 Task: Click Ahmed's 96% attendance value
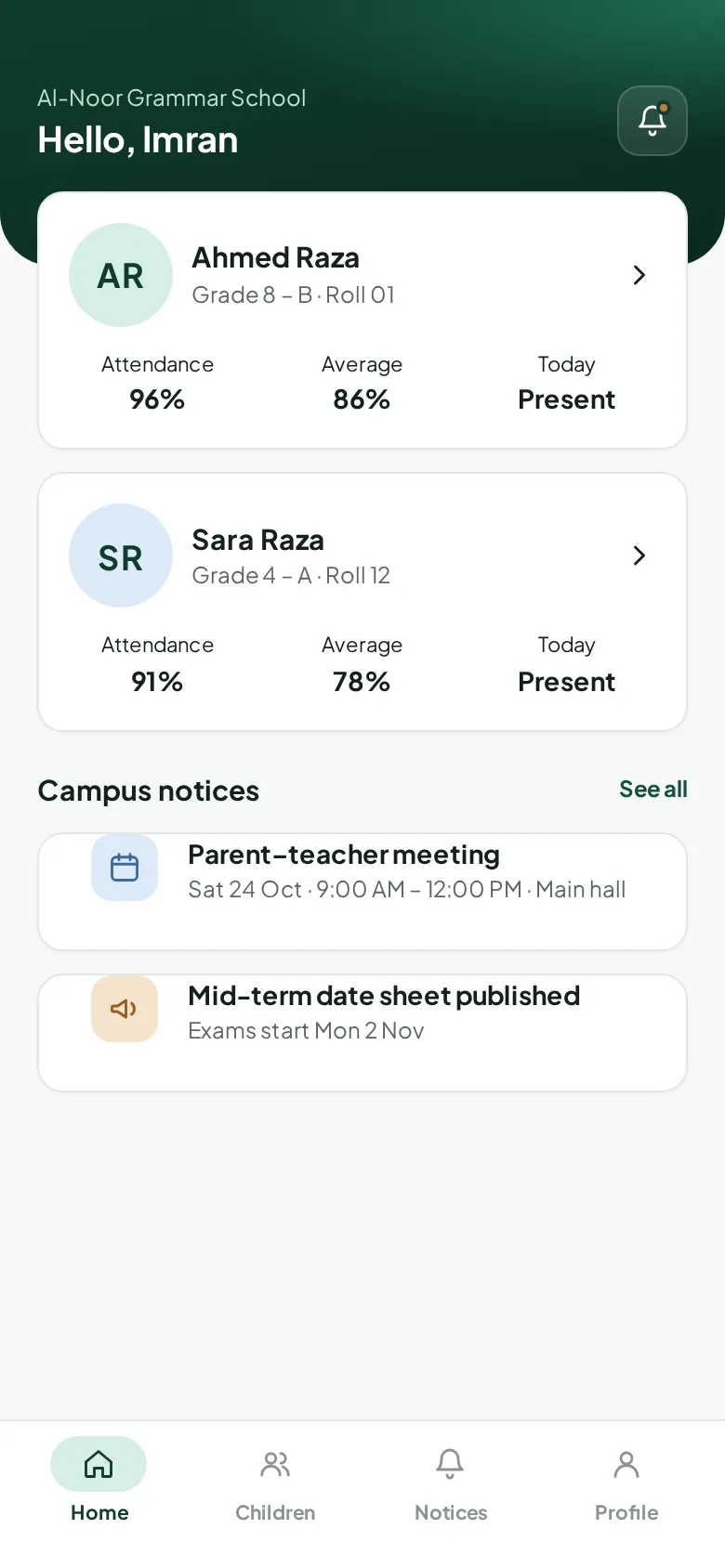157,399
